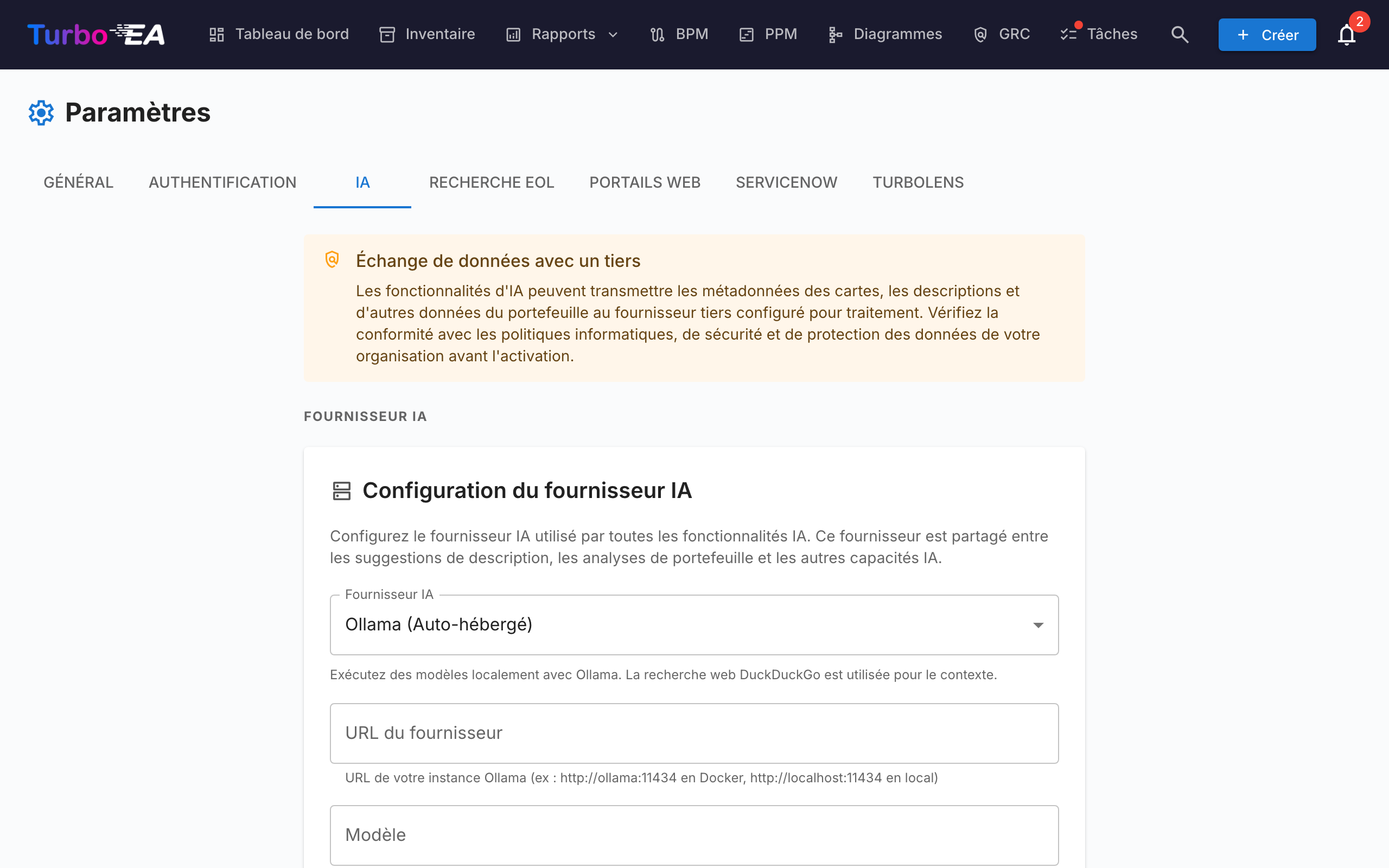
Task: Click the BPM process icon
Action: pyautogui.click(x=657, y=34)
